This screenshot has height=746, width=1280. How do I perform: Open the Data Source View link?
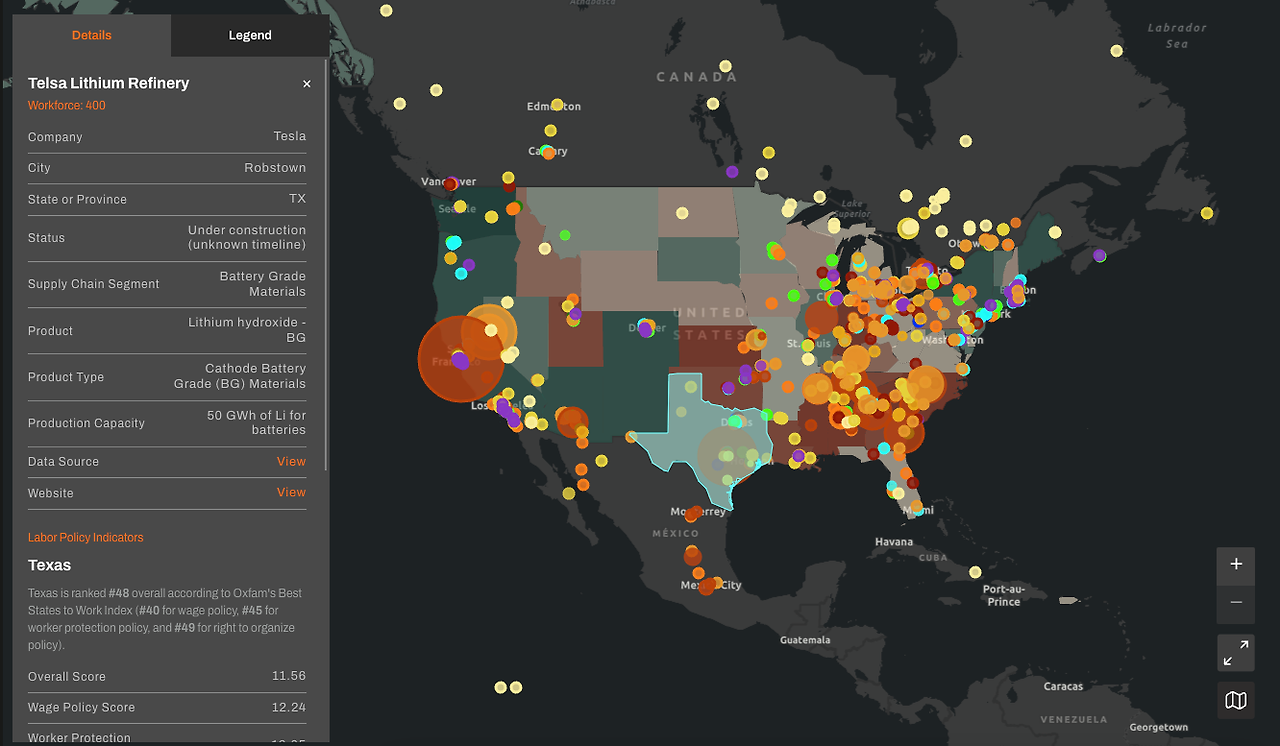point(291,461)
